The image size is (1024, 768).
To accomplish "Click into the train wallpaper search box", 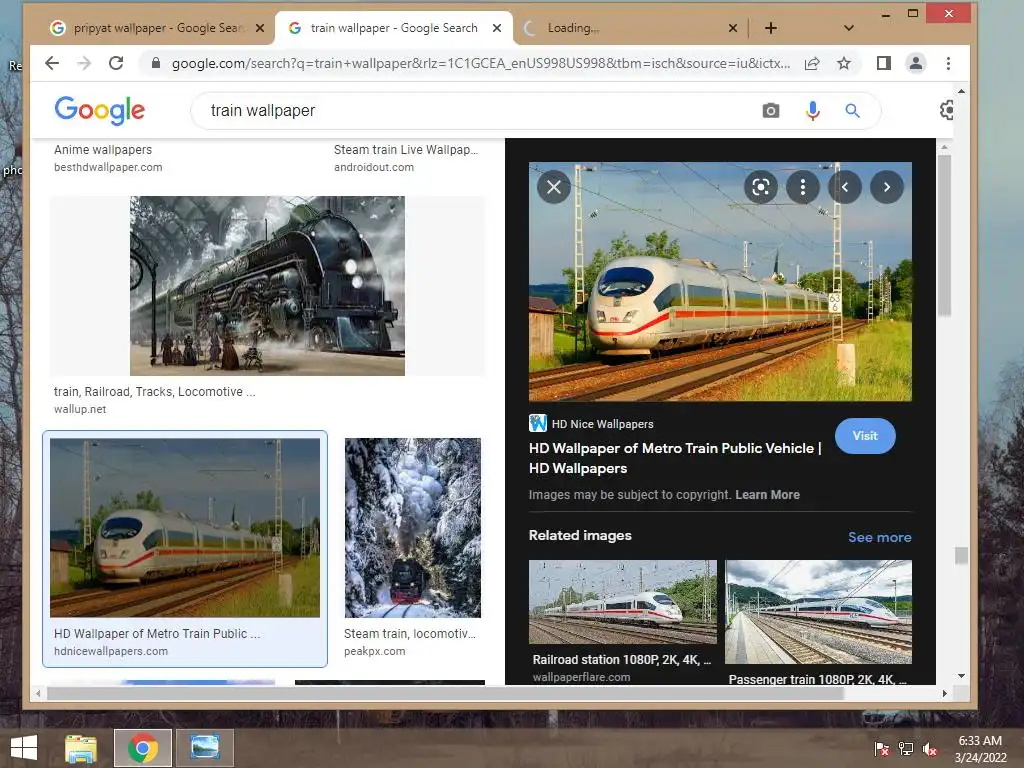I will point(477,110).
